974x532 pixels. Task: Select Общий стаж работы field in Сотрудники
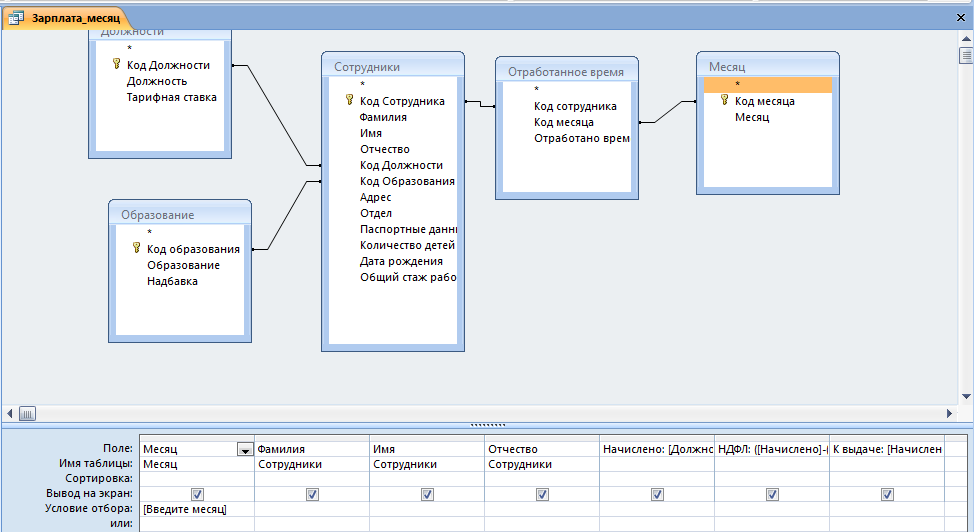coord(408,277)
